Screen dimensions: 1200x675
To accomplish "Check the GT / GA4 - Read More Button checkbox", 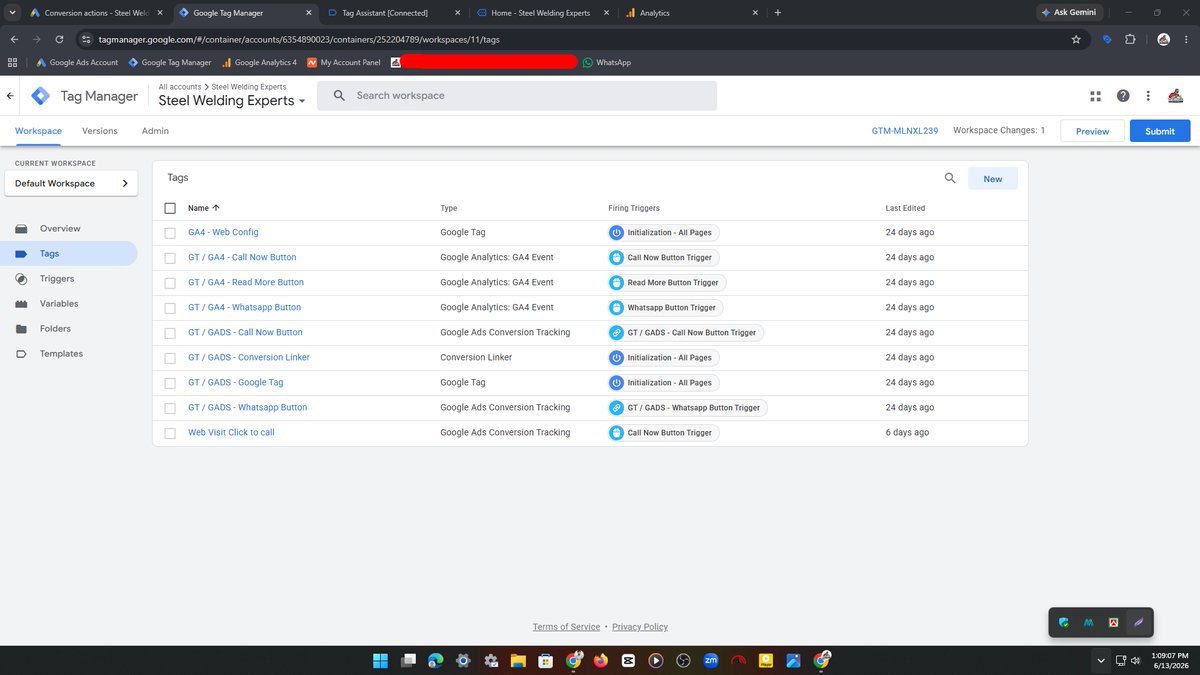I will click(x=170, y=282).
